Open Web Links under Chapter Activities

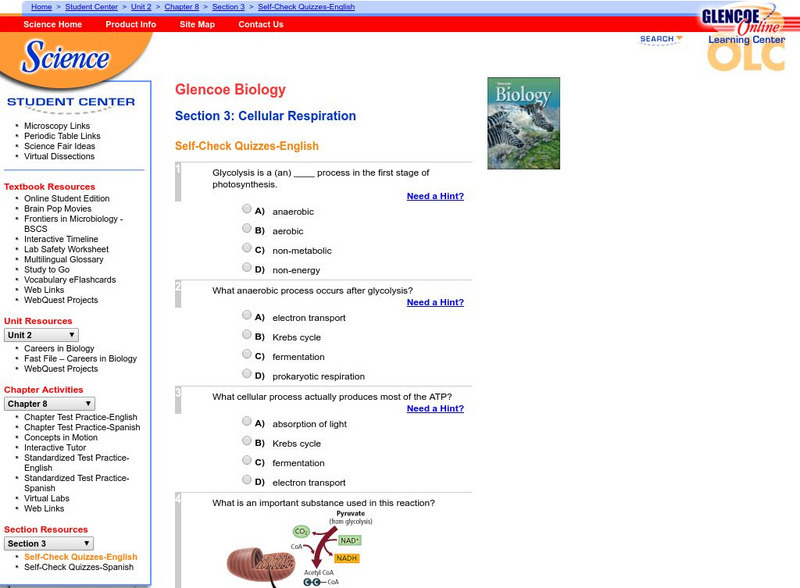point(44,508)
